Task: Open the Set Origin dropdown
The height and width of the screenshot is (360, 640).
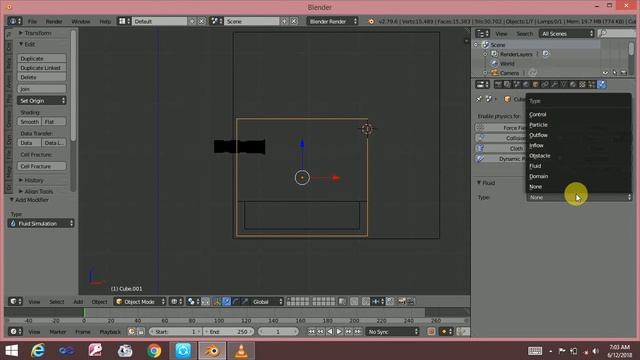Action: [42, 100]
